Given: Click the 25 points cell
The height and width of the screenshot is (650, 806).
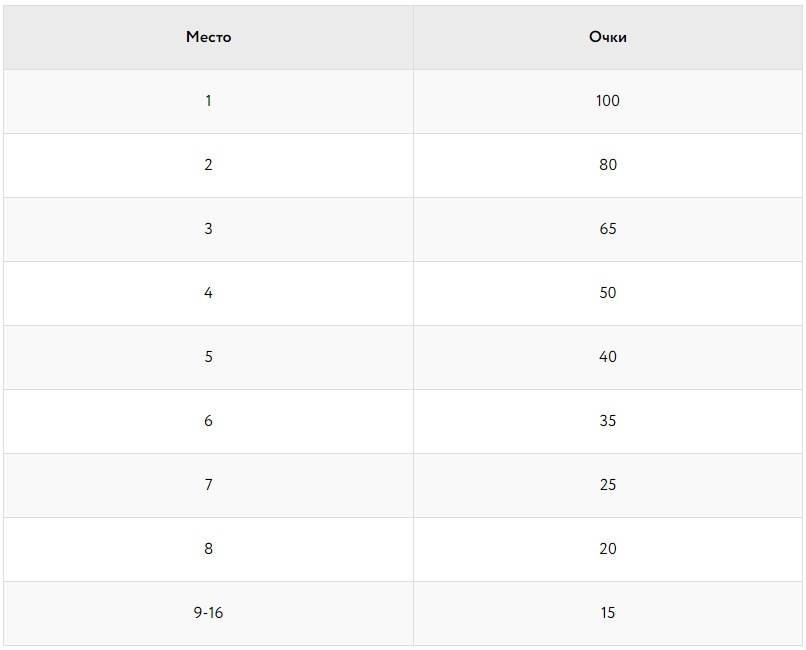Looking at the screenshot, I should tap(608, 485).
